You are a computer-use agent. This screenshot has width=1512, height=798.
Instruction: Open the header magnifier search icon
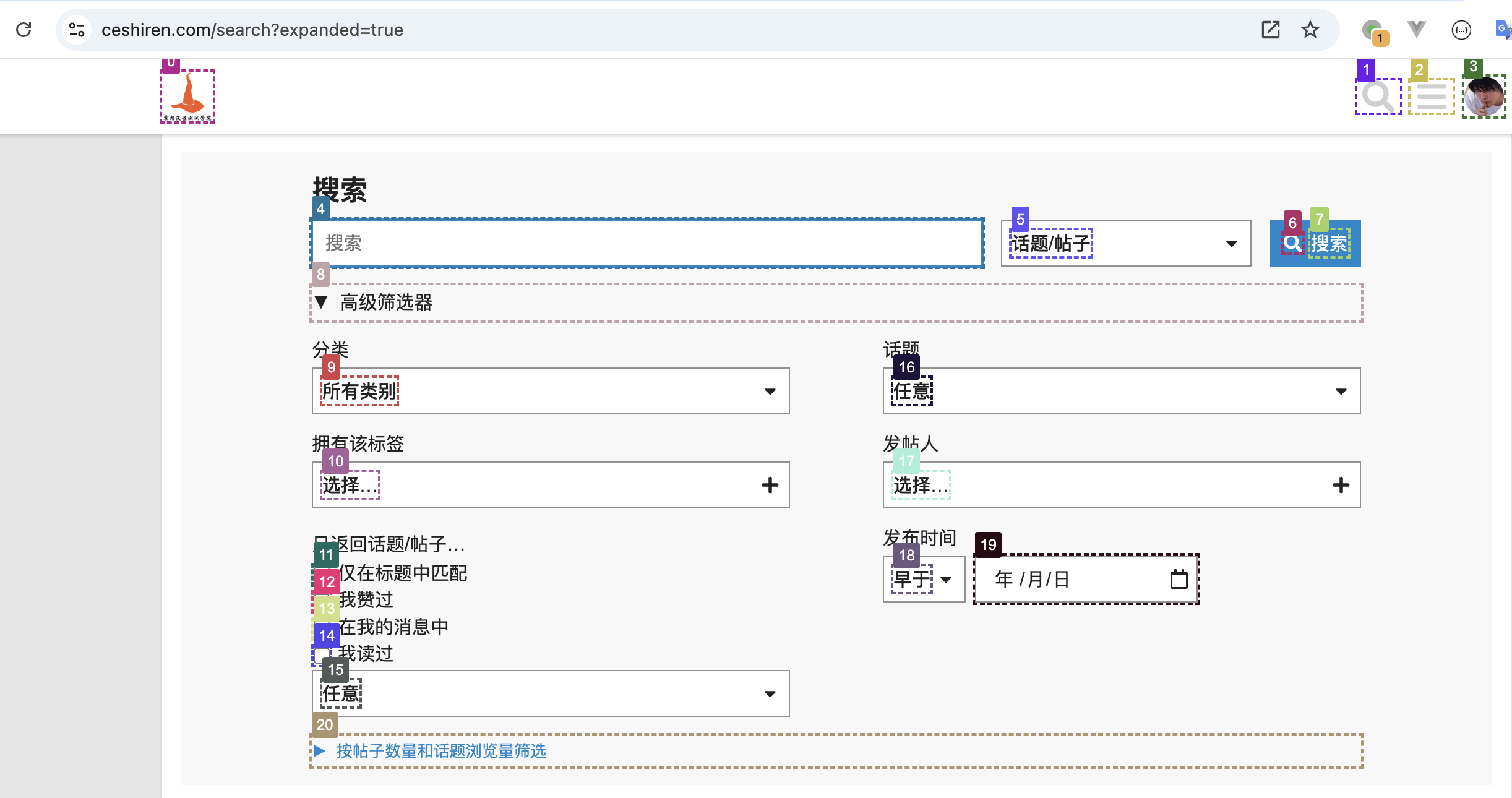pyautogui.click(x=1378, y=97)
